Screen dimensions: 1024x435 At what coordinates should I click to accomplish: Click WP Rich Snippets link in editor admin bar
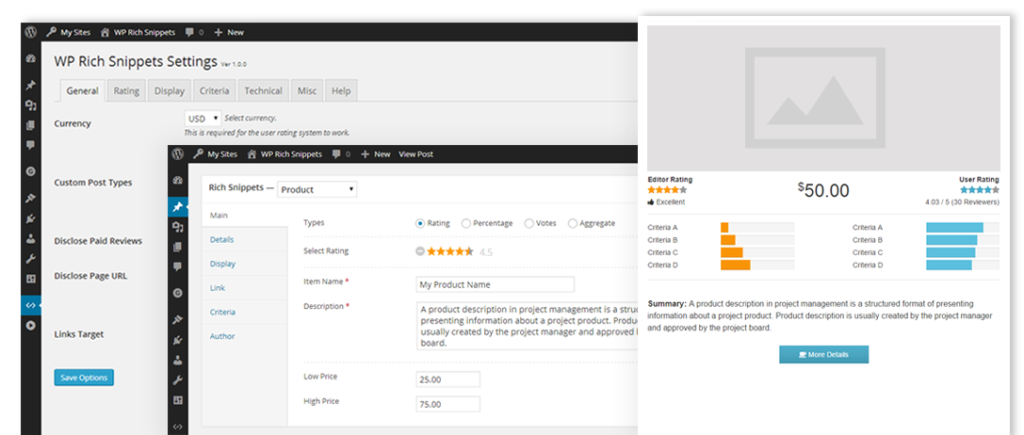(284, 154)
